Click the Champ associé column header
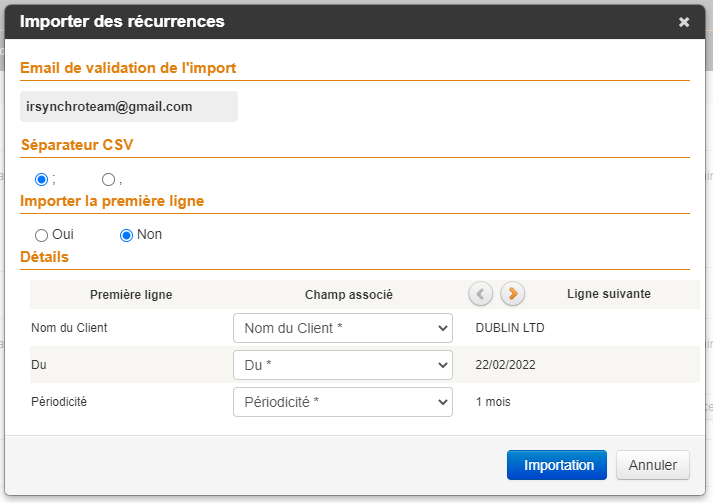713x503 pixels. tap(349, 295)
